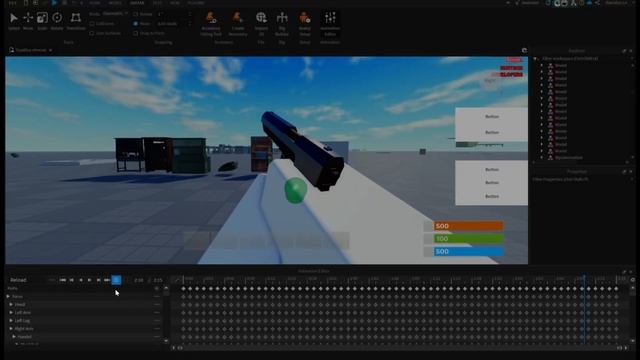Switch to the PLUGINS tab

[x=196, y=3]
